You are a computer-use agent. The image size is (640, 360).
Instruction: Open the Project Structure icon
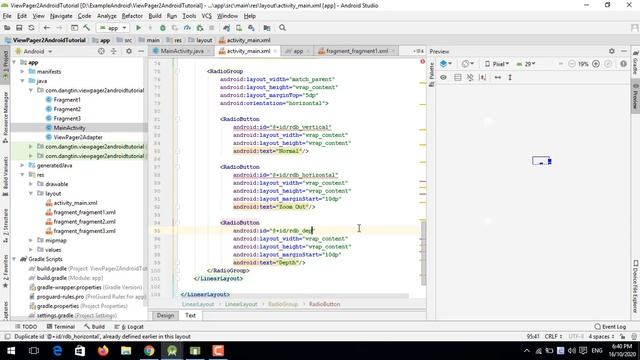pyautogui.click(x=267, y=28)
